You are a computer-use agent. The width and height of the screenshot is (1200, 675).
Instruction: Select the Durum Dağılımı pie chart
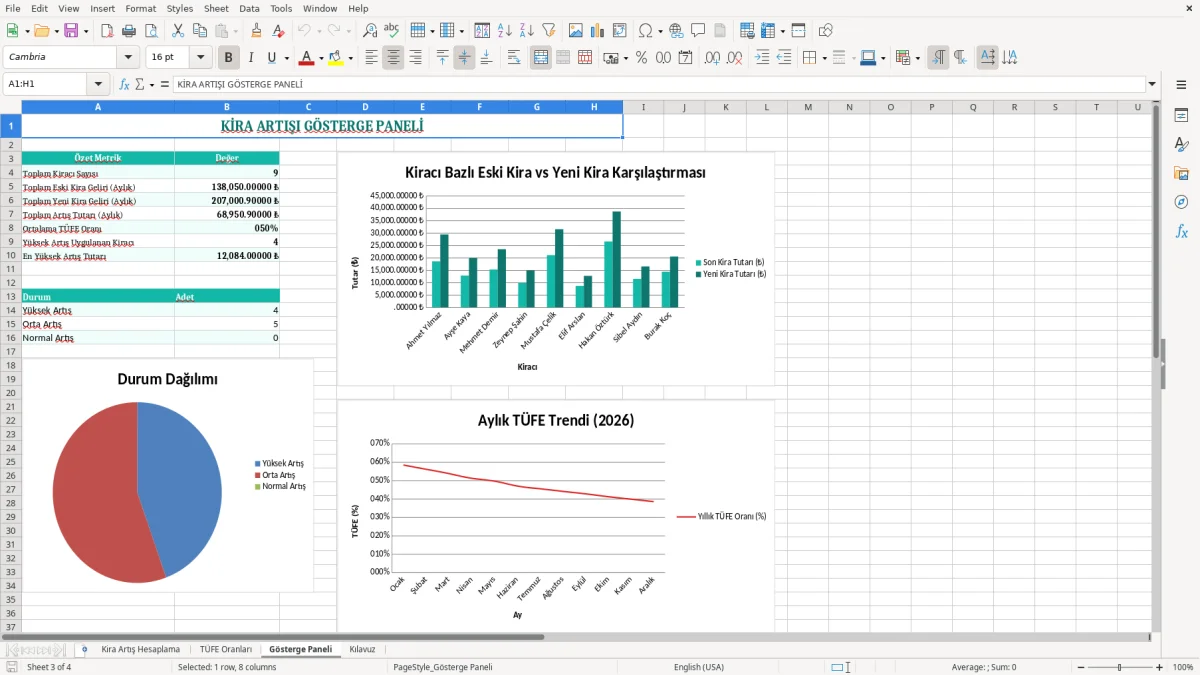click(167, 476)
